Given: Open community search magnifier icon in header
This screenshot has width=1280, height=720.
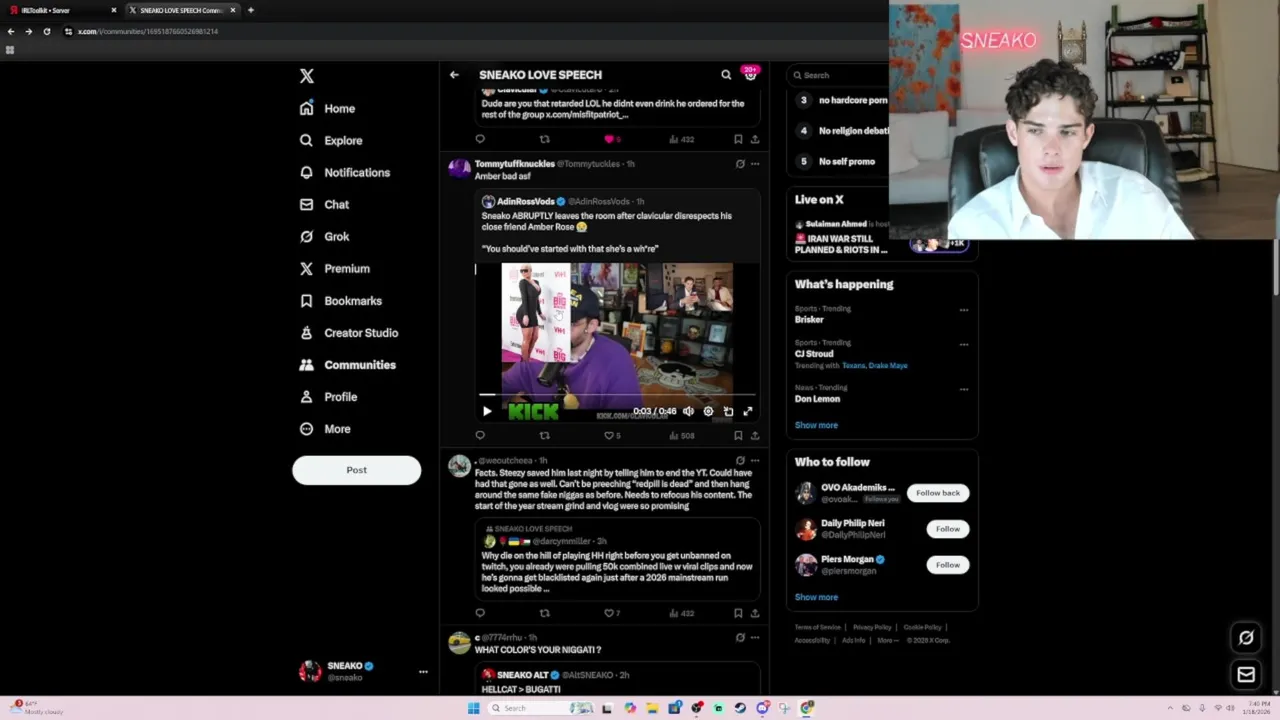Looking at the screenshot, I should click(x=726, y=75).
